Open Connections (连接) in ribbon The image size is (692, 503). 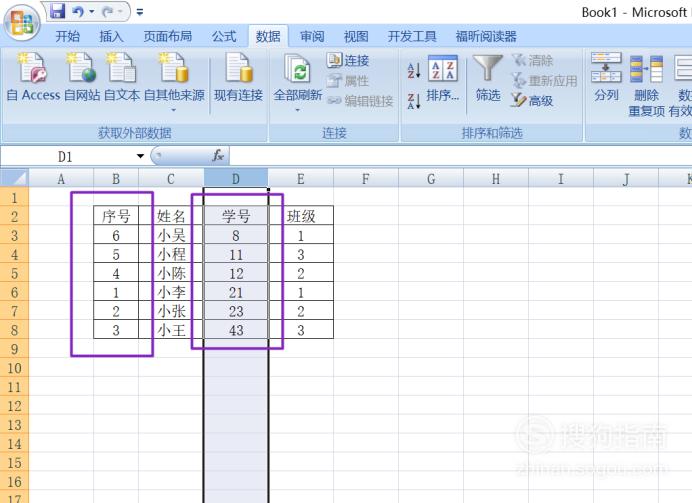click(348, 60)
